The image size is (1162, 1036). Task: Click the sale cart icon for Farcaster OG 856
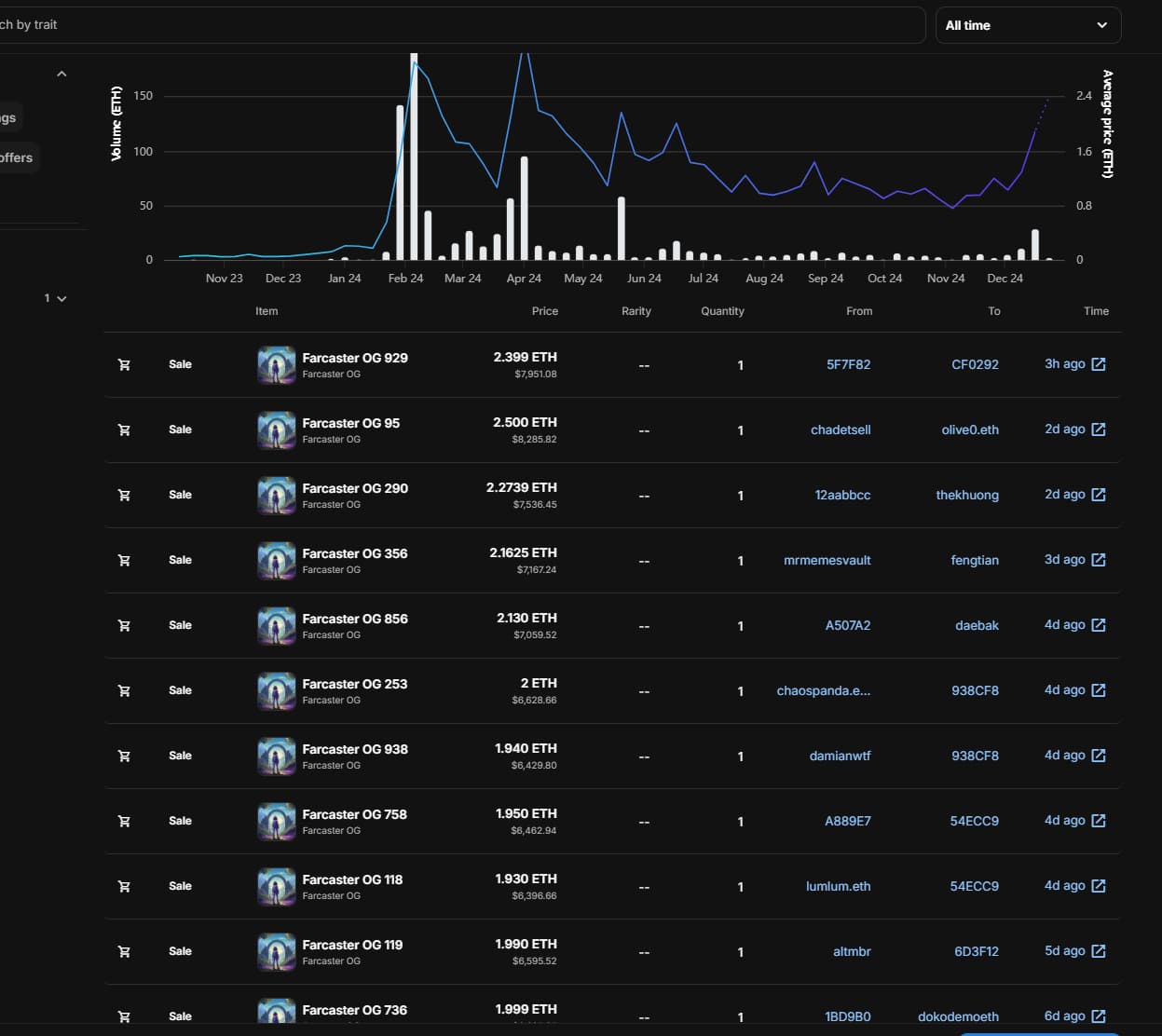pyautogui.click(x=124, y=625)
